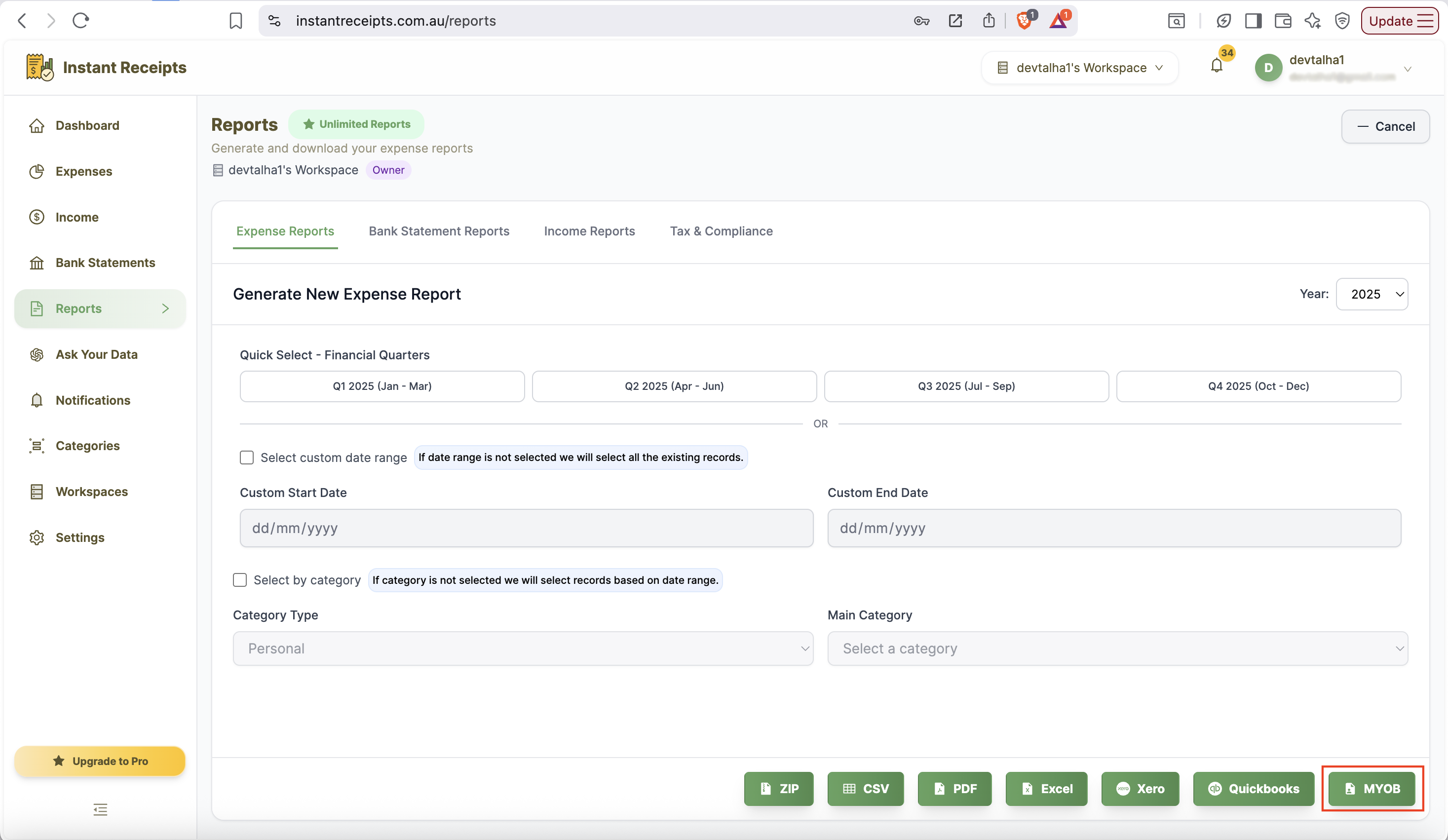The image size is (1448, 840).
Task: Enable Select custom date range checkbox
Action: tap(246, 458)
